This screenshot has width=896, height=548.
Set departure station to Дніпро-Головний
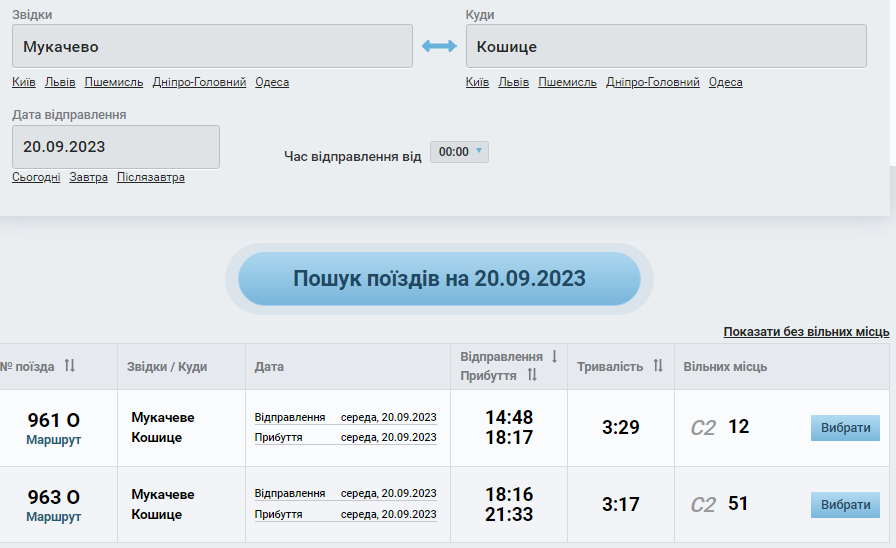pos(199,82)
